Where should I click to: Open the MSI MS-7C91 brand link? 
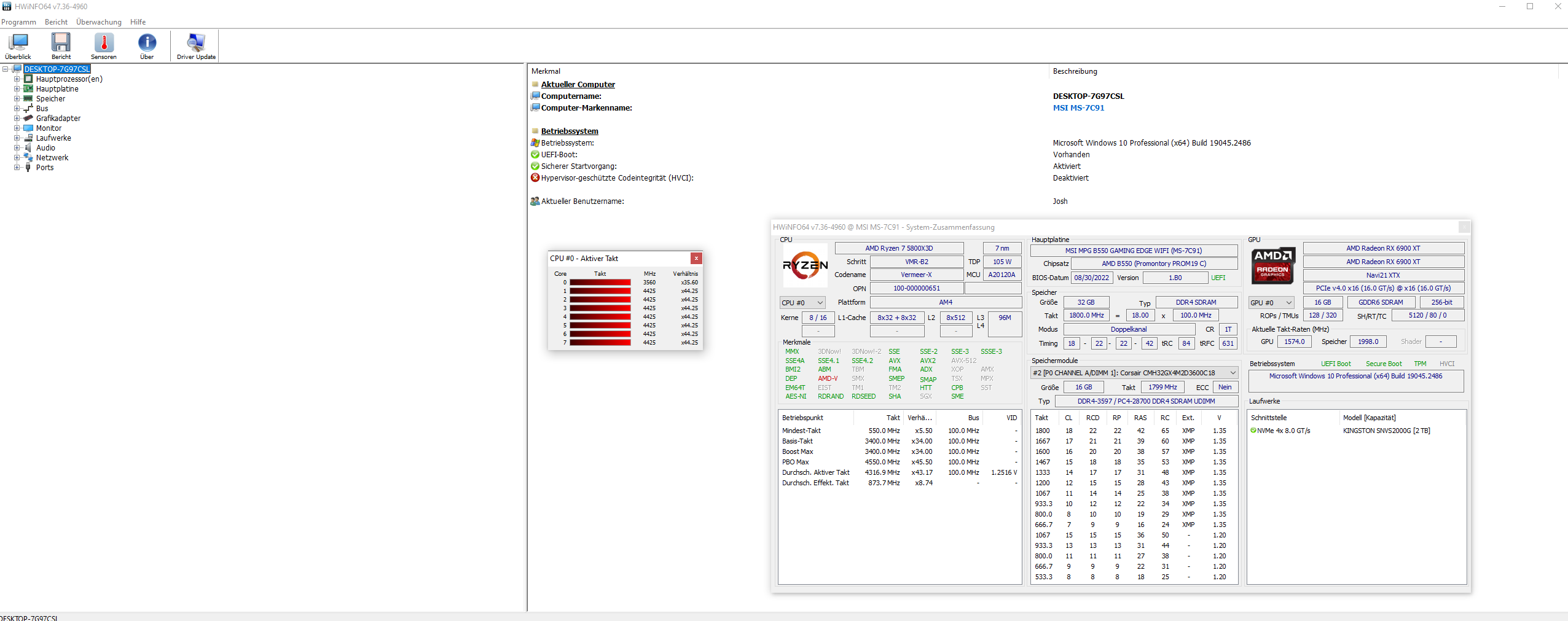tap(1078, 108)
